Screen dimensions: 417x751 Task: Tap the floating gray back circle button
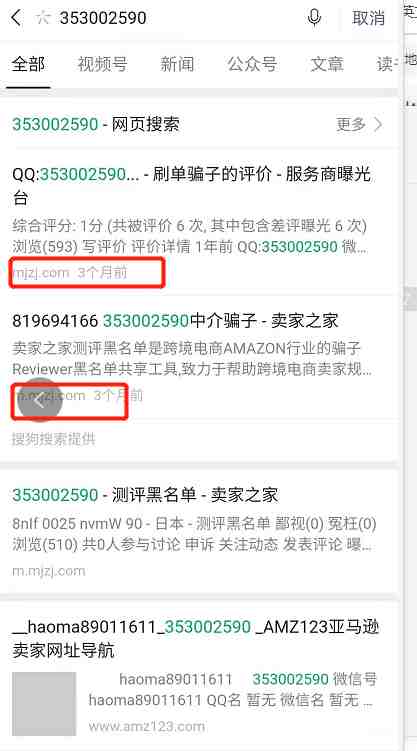click(40, 400)
